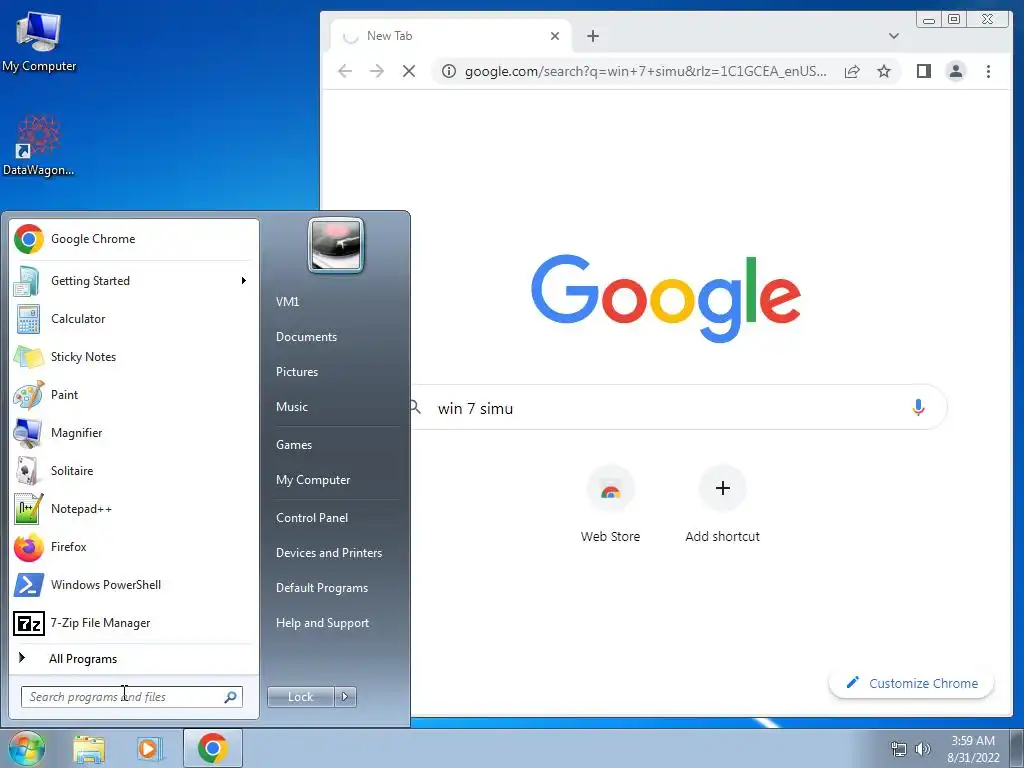
Task: Open 7-Zip File Manager
Action: pos(134,623)
